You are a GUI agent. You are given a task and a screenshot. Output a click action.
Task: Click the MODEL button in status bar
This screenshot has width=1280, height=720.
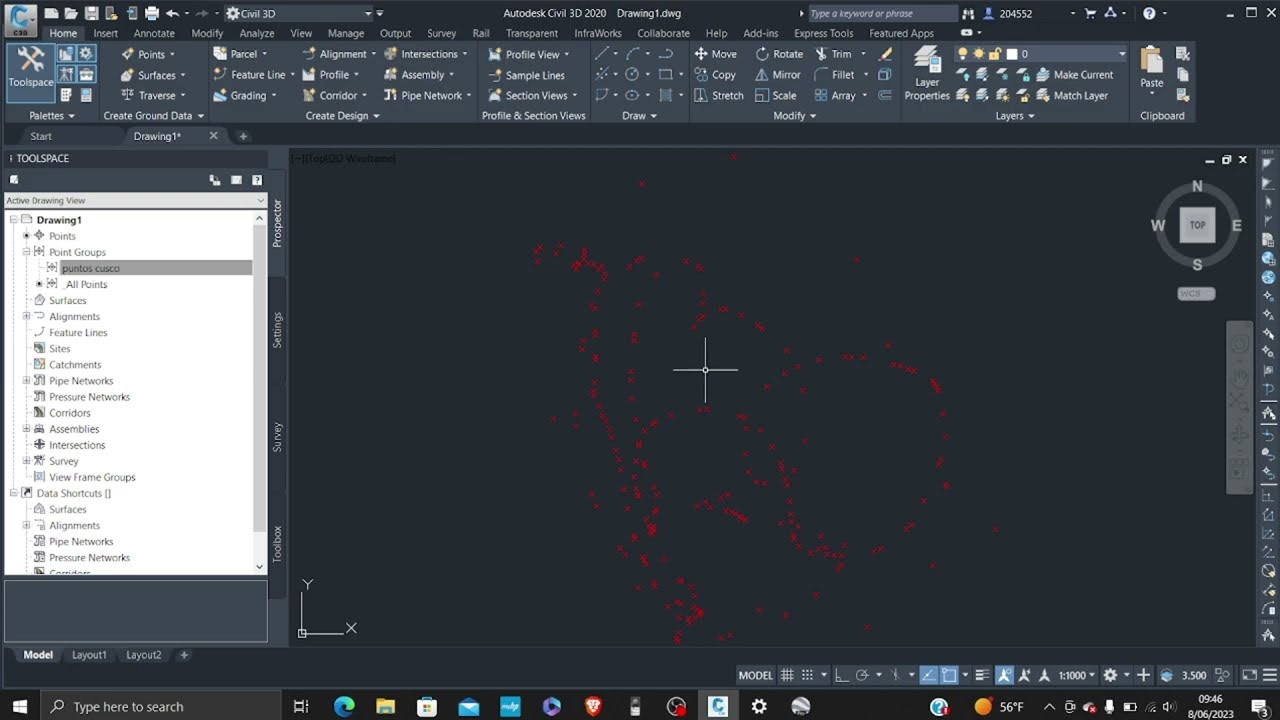click(x=755, y=675)
